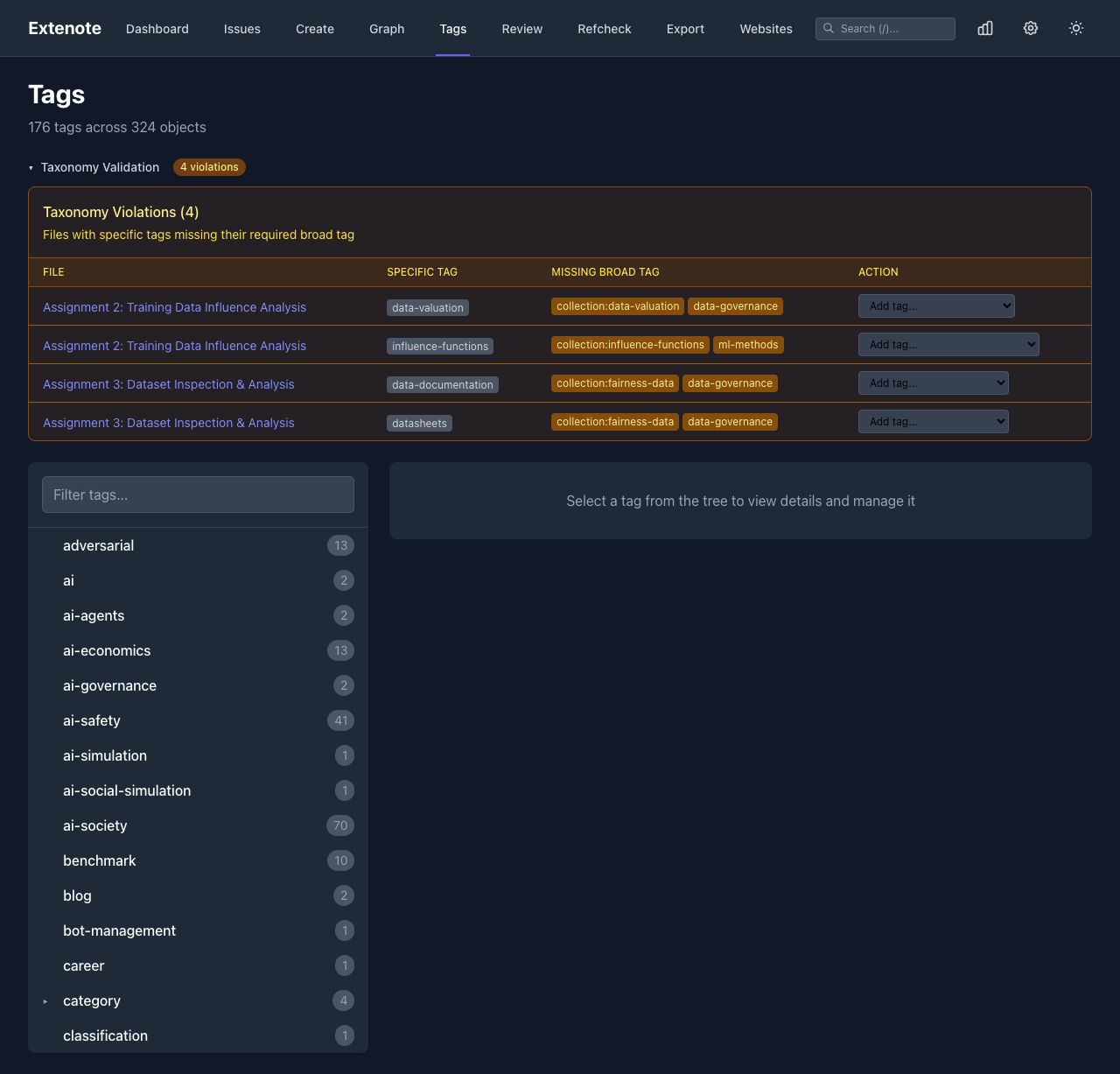Open Assignment 2: Training Data Influence Analysis
The height and width of the screenshot is (1074, 1120).
coord(174,306)
